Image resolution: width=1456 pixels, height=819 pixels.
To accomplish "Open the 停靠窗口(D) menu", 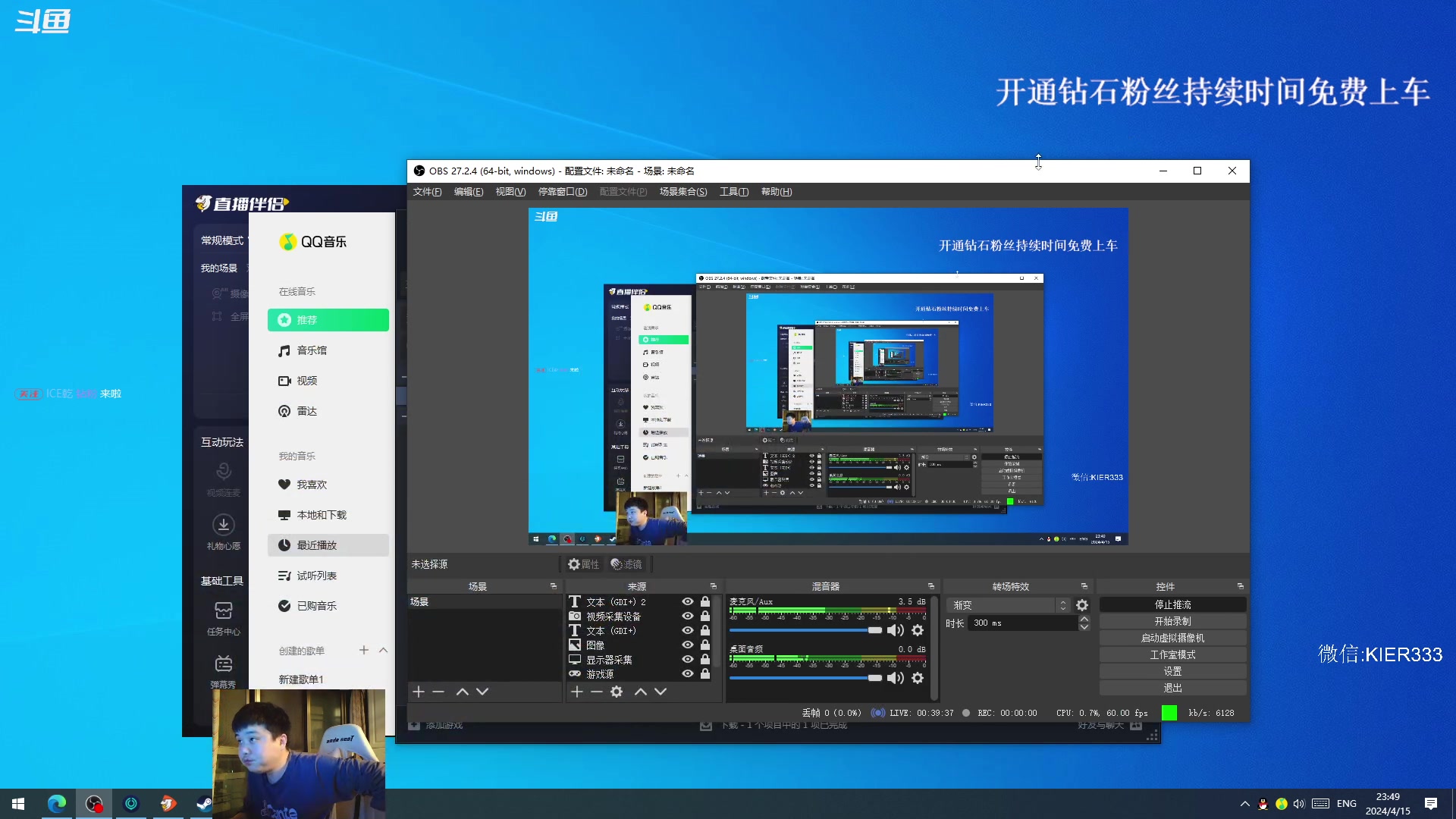I will (x=563, y=192).
